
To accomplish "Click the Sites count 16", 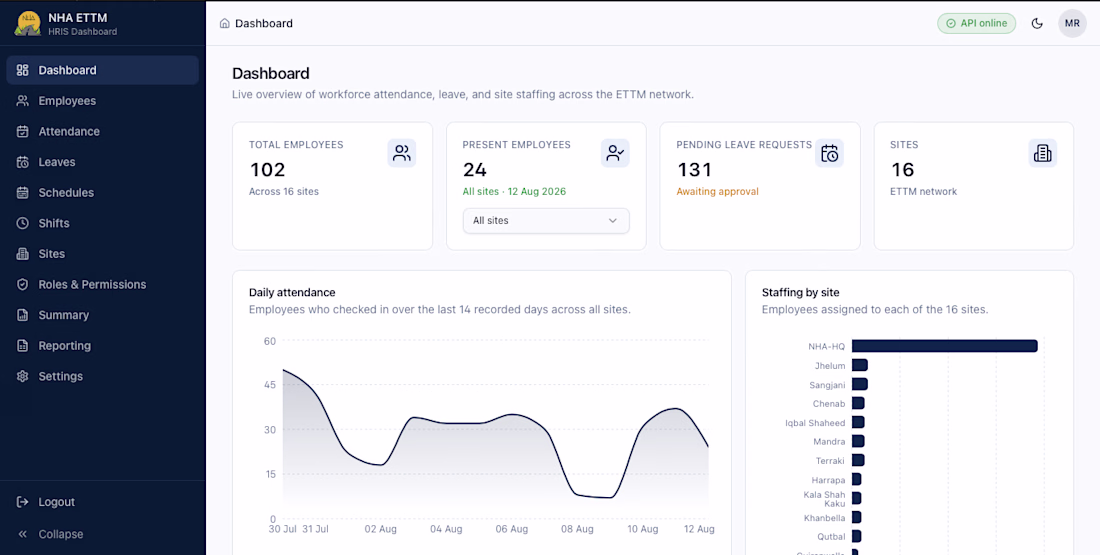I will tap(902, 170).
